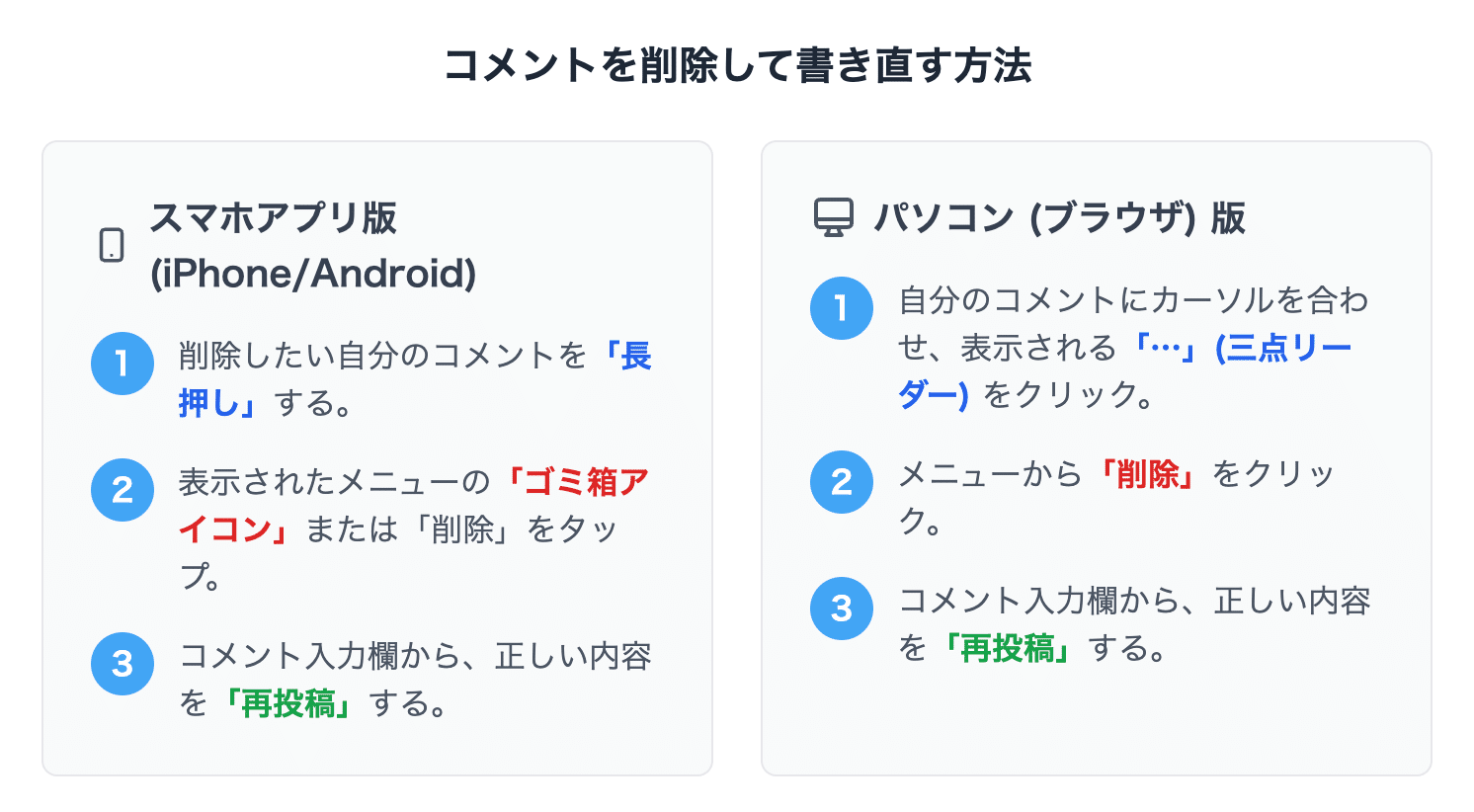Click the text 削除したい自分のコメントを
The width and height of the screenshot is (1474, 812).
point(383,356)
